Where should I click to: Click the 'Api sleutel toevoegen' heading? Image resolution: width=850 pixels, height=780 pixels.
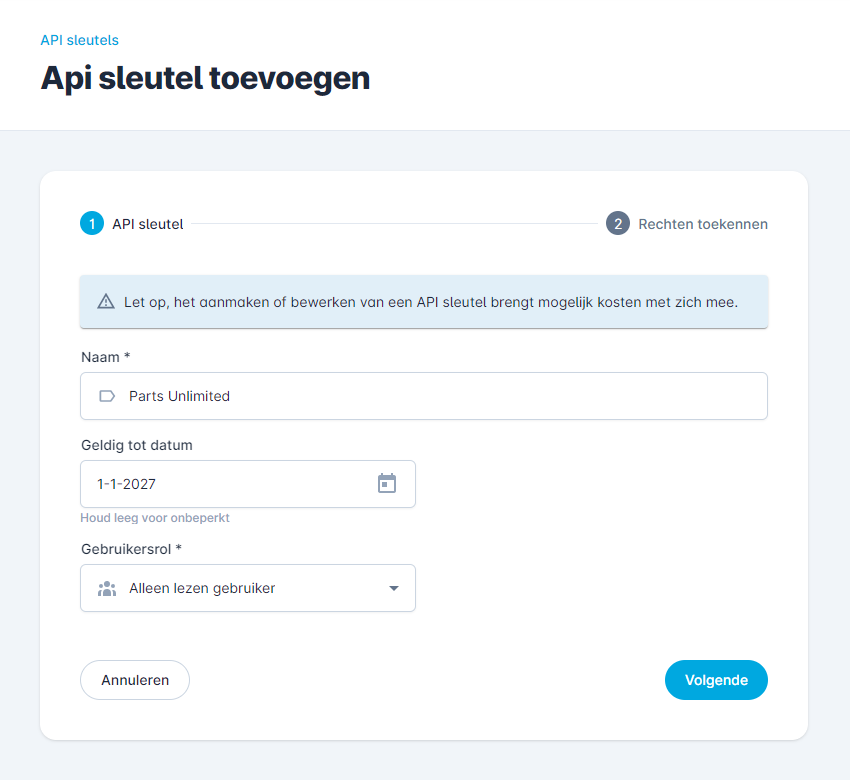click(x=205, y=78)
